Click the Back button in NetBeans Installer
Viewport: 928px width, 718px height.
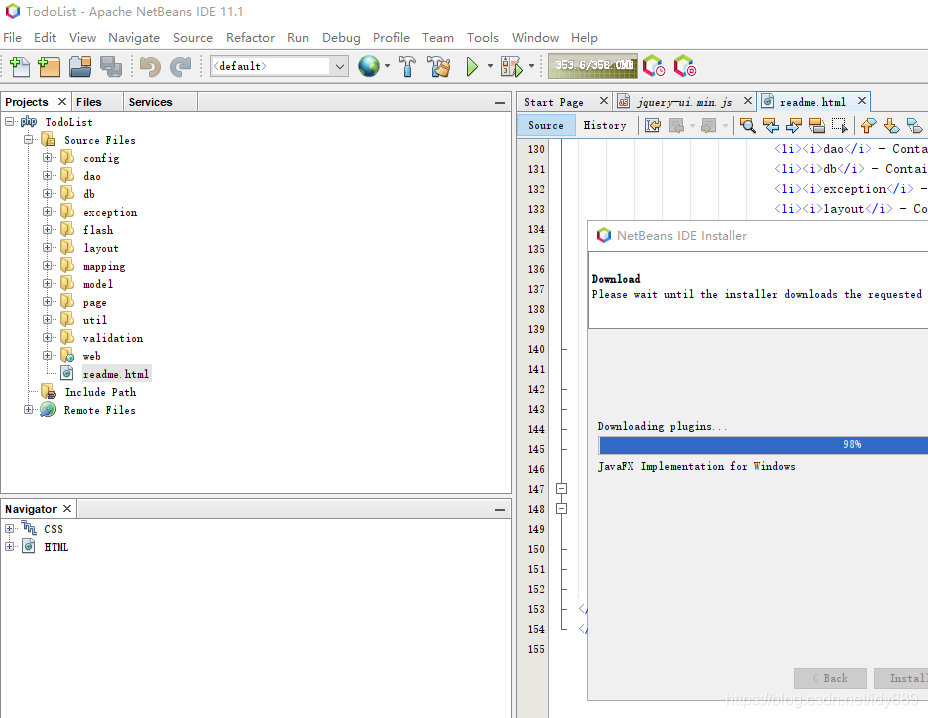click(830, 678)
